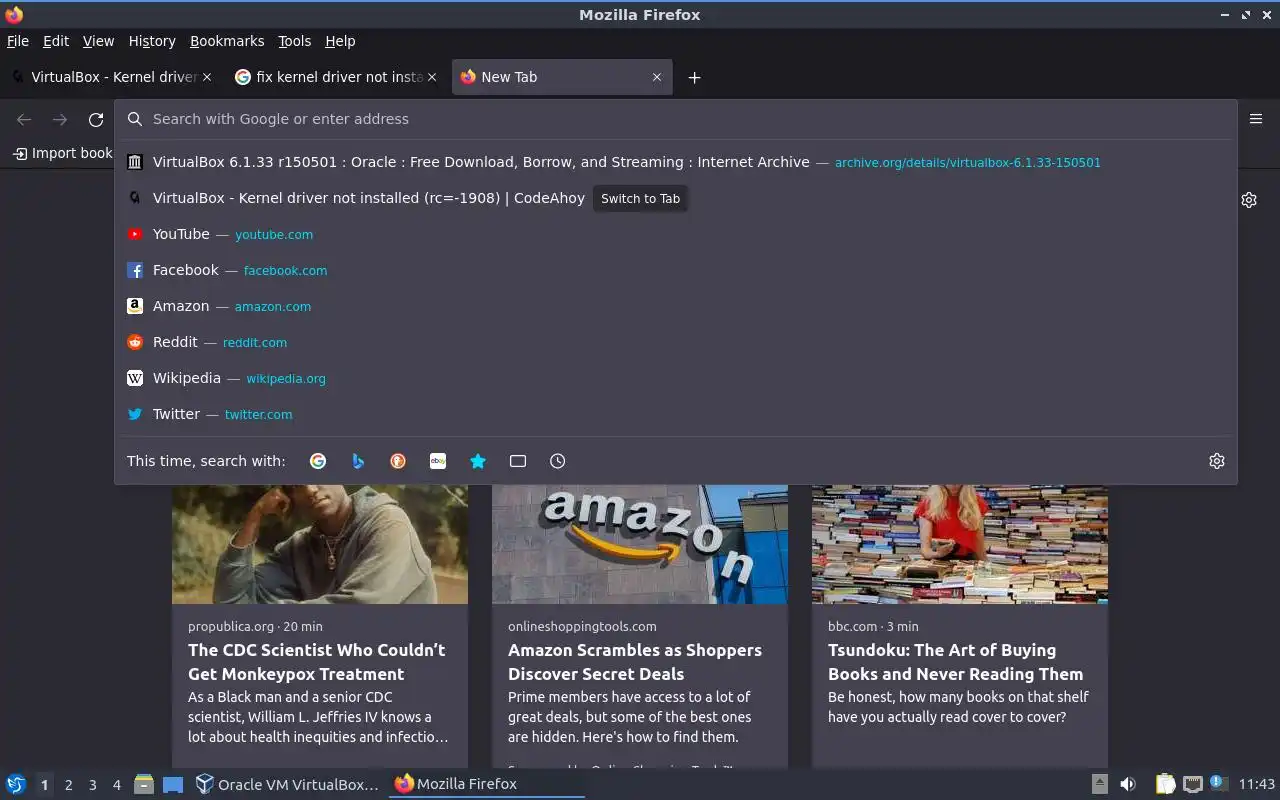This screenshot has width=1280, height=800.
Task: Open headline Amazon Scrambles as Shoppers Discover Secret Deals
Action: coord(635,662)
